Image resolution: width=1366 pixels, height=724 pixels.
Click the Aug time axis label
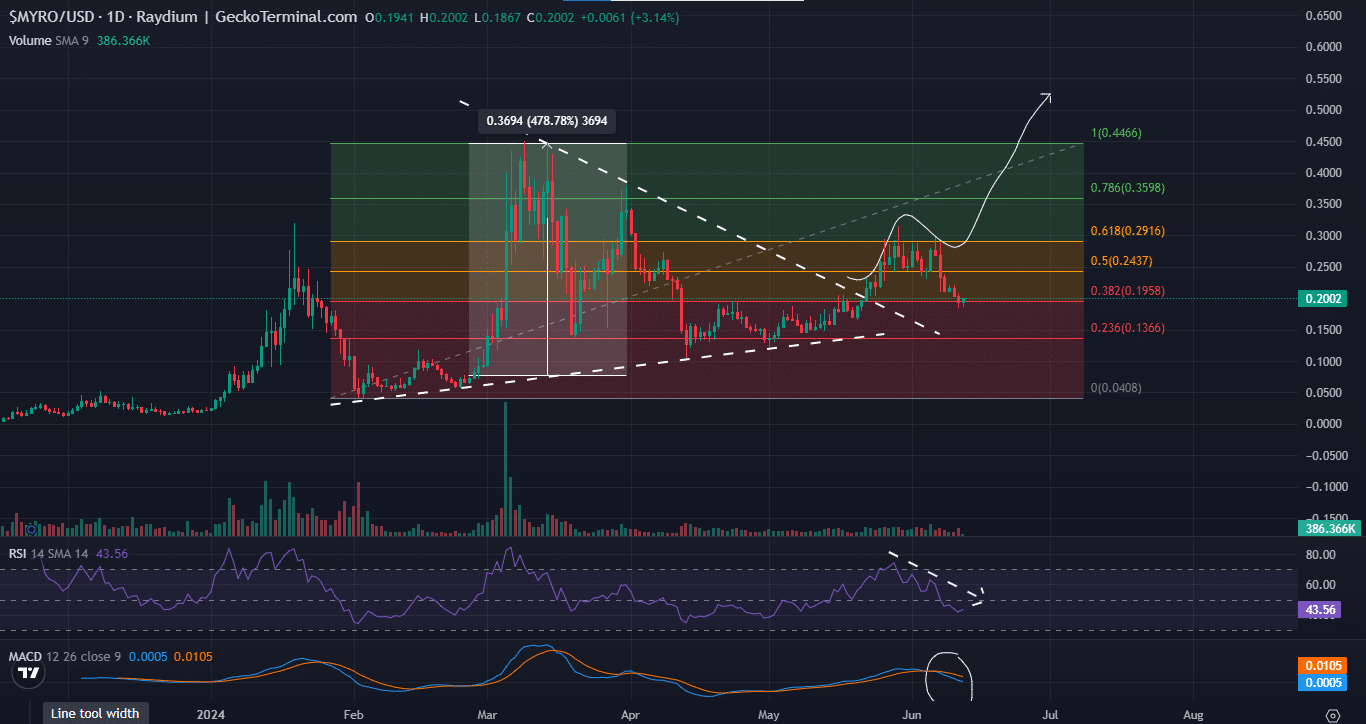pos(1193,715)
